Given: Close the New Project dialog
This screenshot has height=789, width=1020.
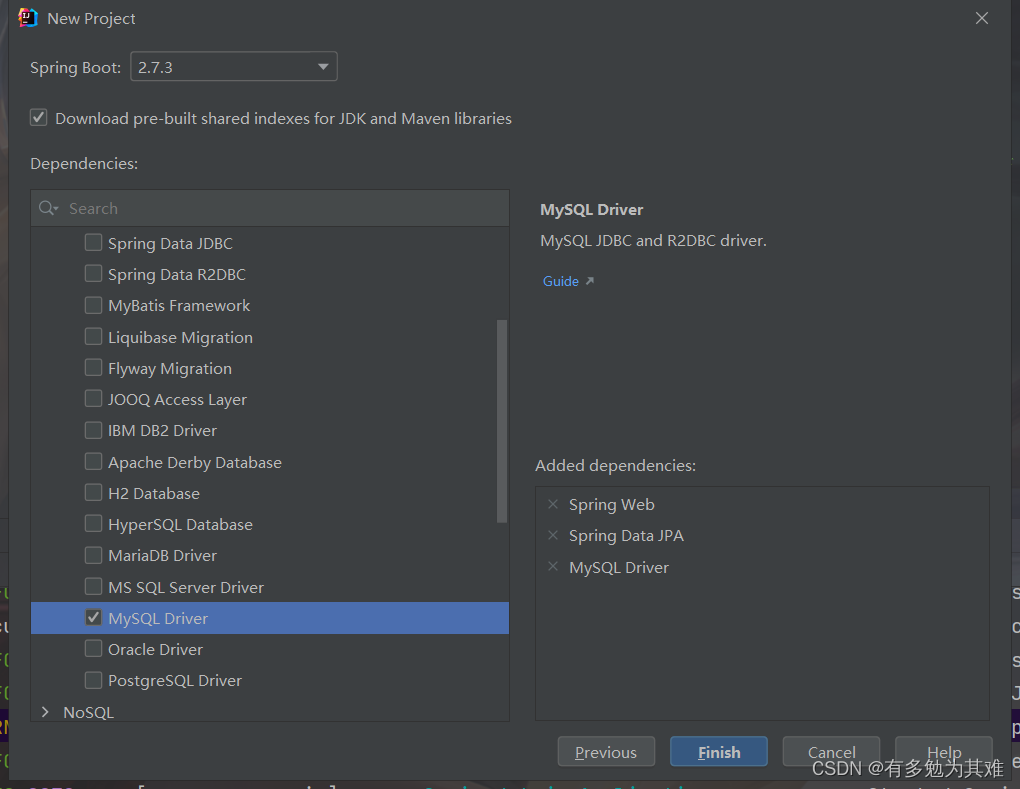Looking at the screenshot, I should click(982, 18).
